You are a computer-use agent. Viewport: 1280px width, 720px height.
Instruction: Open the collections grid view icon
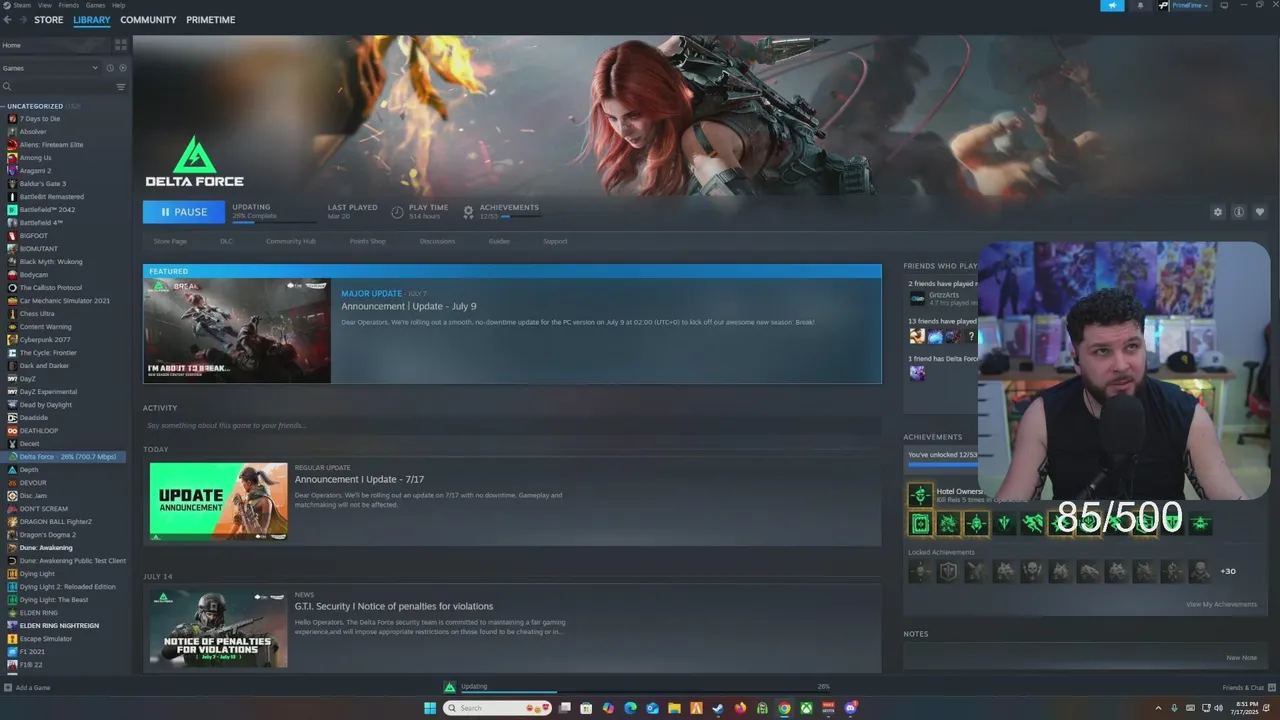click(121, 45)
